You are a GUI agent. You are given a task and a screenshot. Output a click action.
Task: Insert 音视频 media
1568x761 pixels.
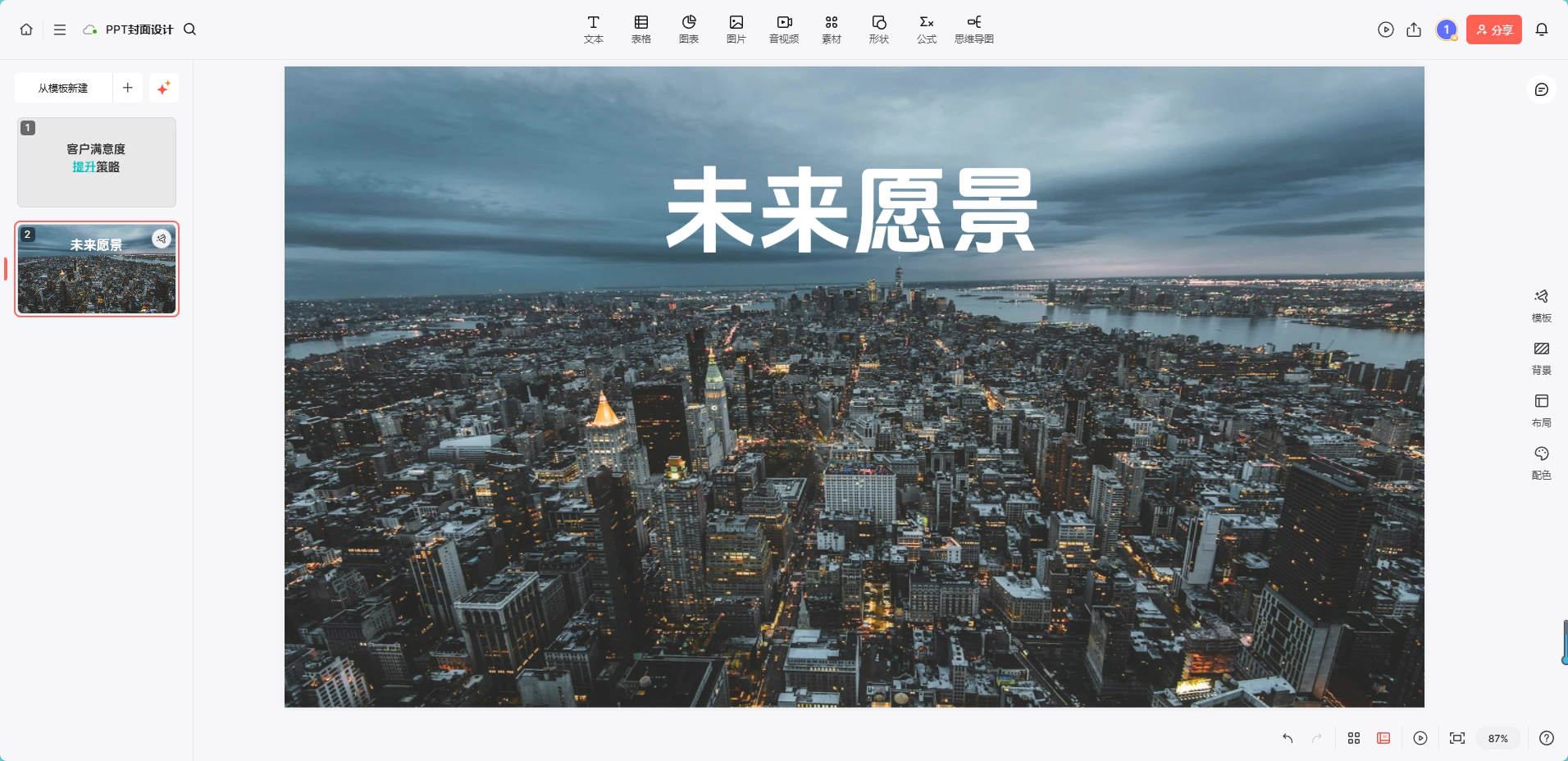784,30
